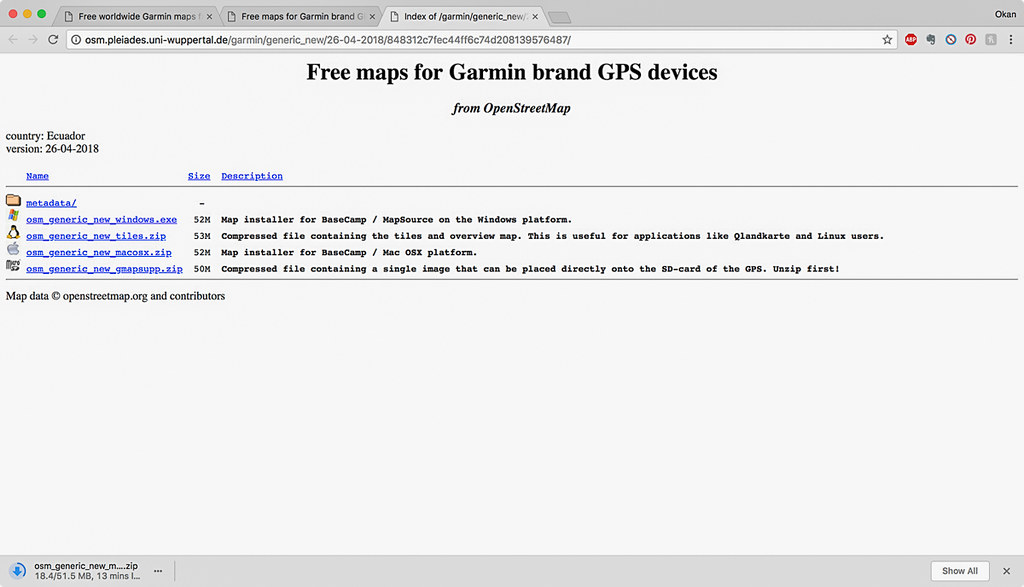This screenshot has height=587, width=1024.
Task: Open the Adblock Plus extension icon
Action: (x=910, y=40)
